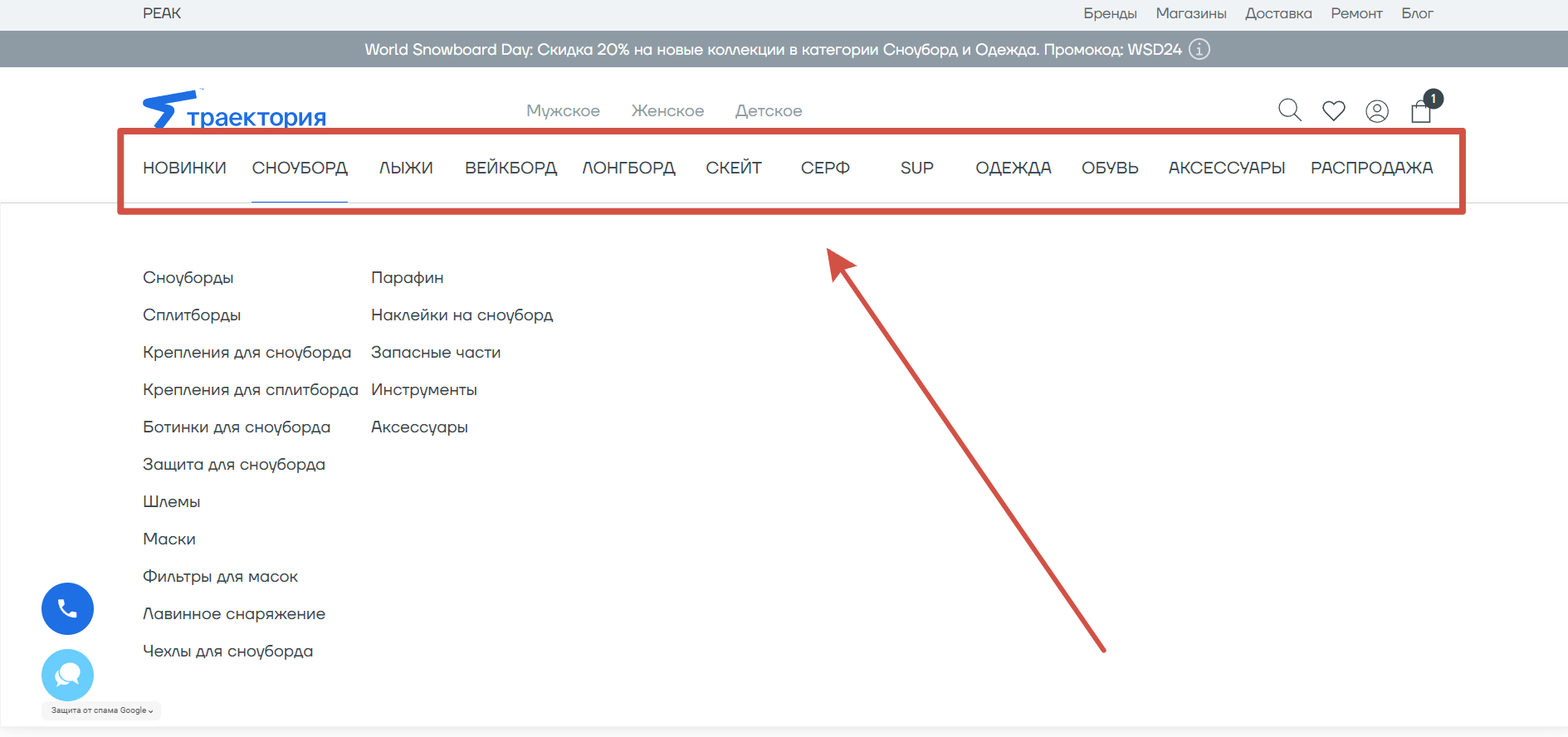Go to Ремонт page
Screen dimensions: 1568x737
pyautogui.click(x=1356, y=13)
